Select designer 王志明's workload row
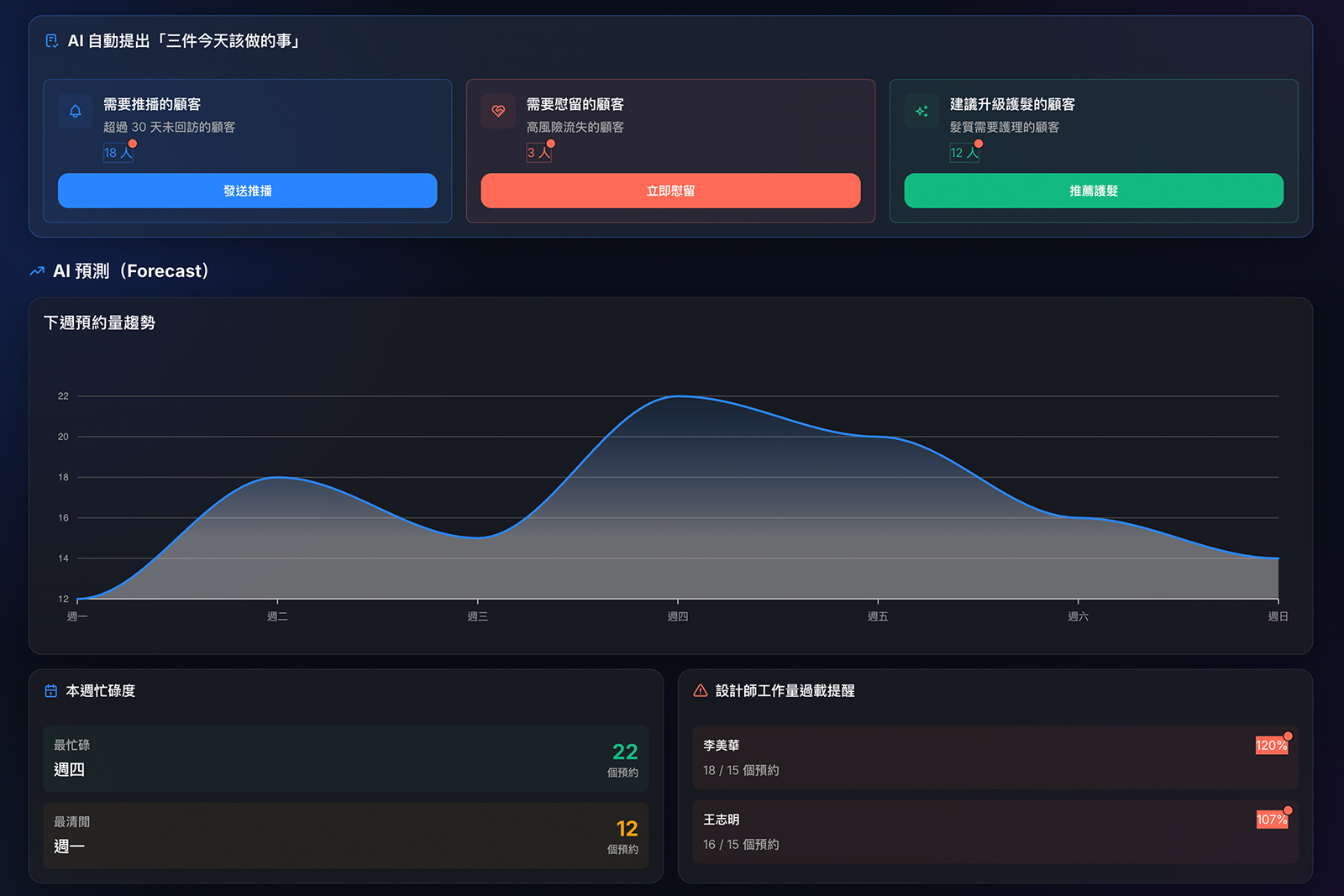 995,831
